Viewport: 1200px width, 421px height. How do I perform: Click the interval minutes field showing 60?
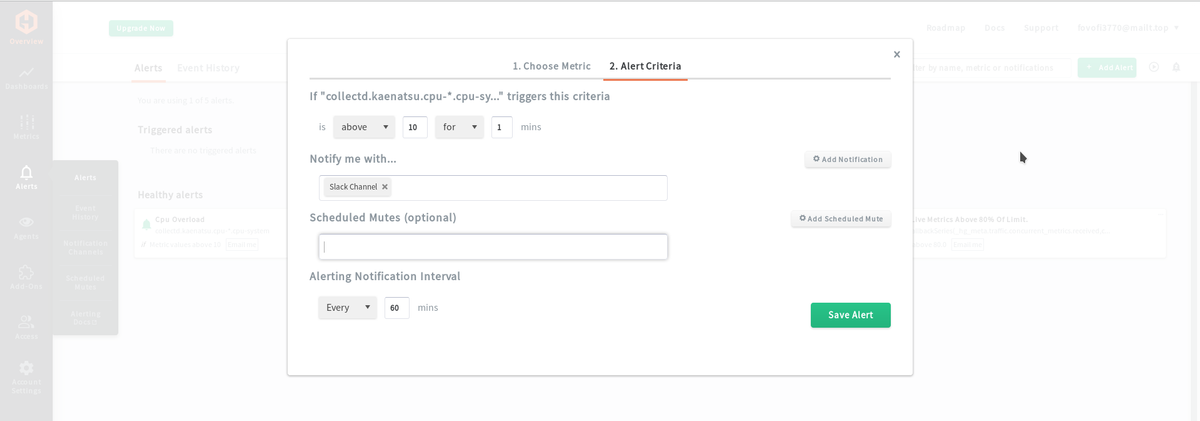point(397,308)
